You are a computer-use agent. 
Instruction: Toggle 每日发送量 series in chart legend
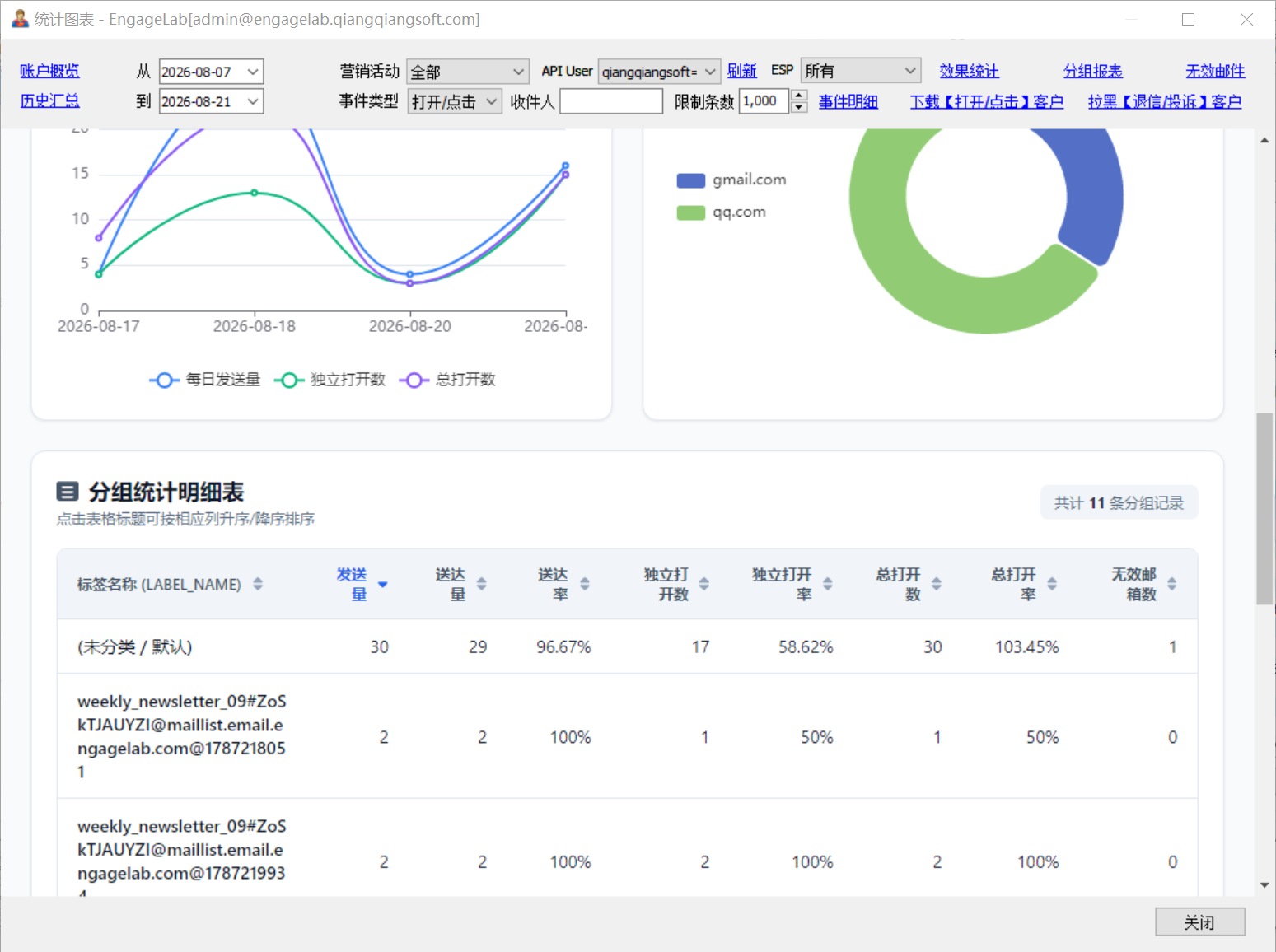click(205, 380)
